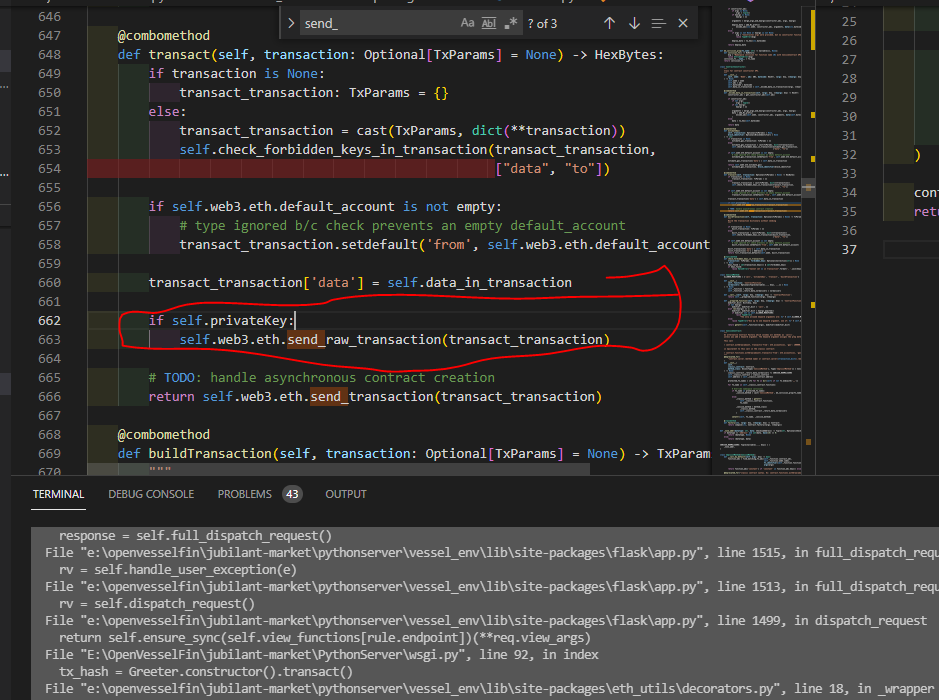
Task: Click line number 25 in right editor
Action: point(849,22)
